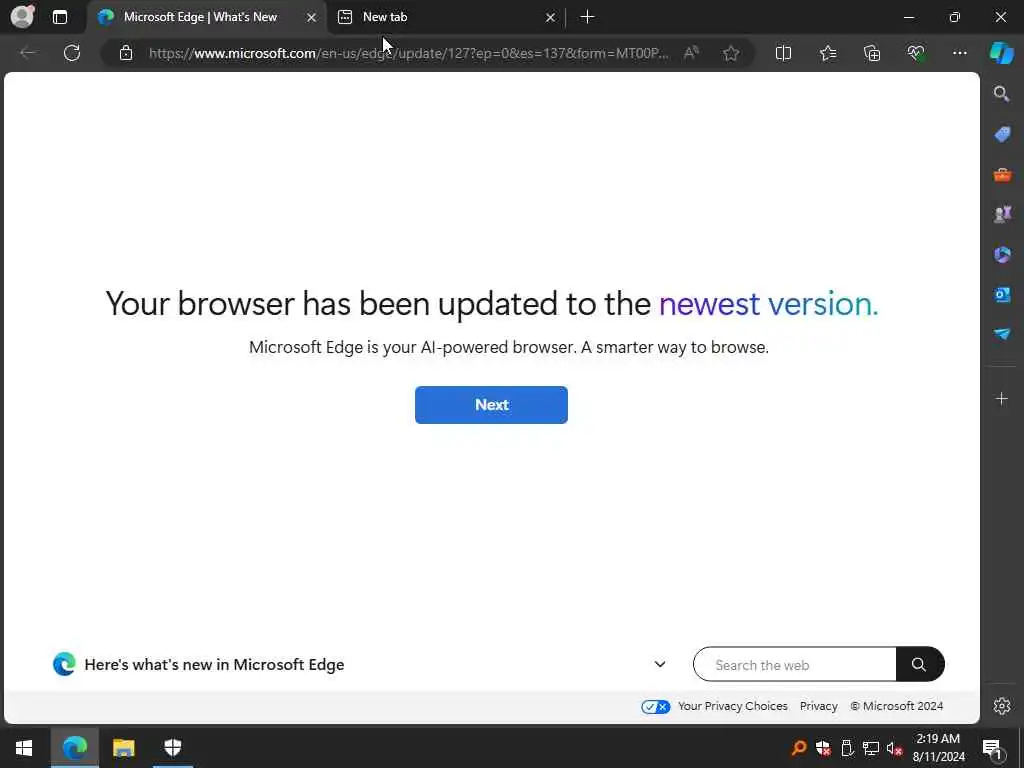1024x768 pixels.
Task: Open the Favorites list
Action: [x=827, y=53]
